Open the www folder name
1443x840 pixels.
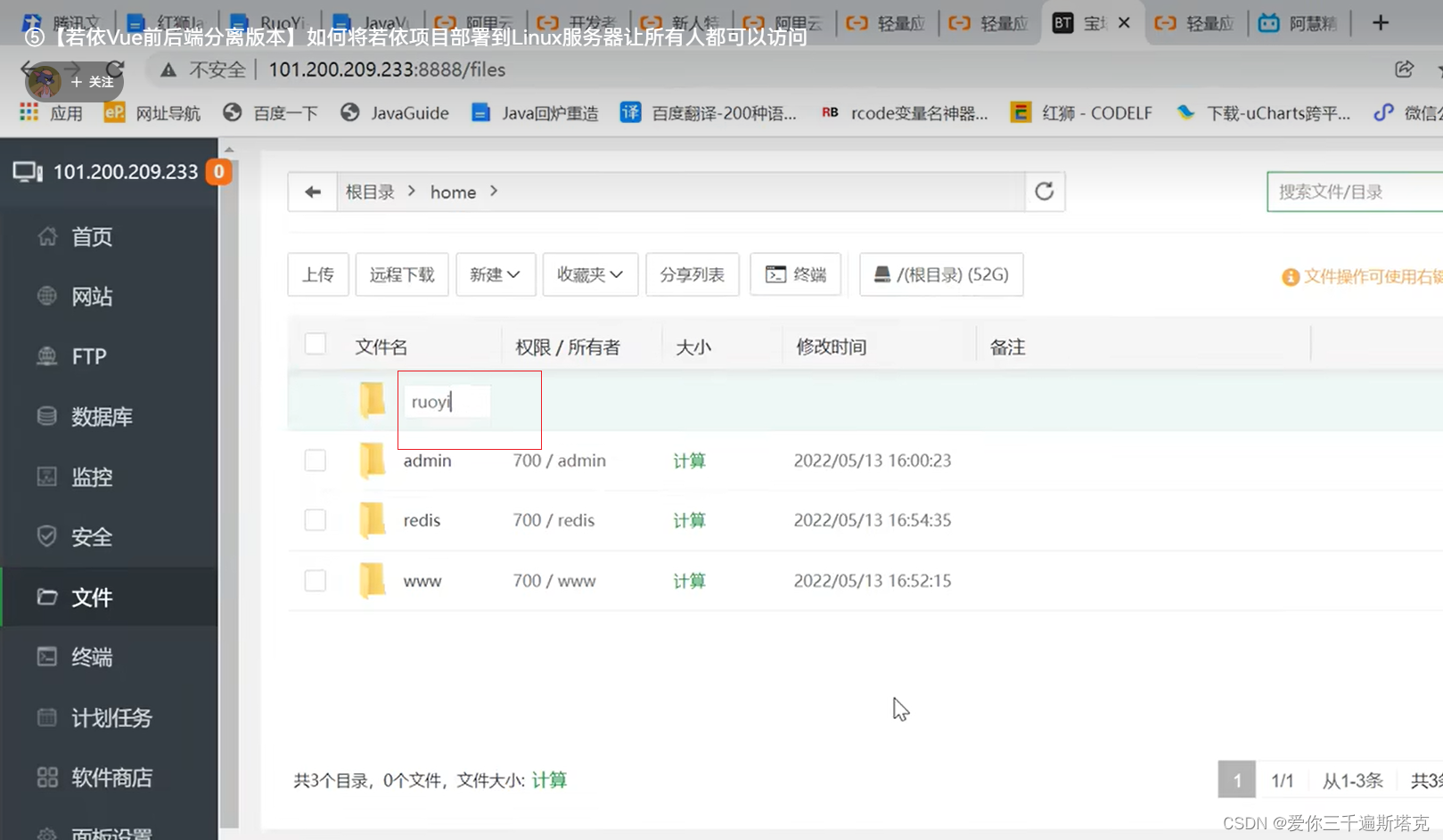[422, 581]
